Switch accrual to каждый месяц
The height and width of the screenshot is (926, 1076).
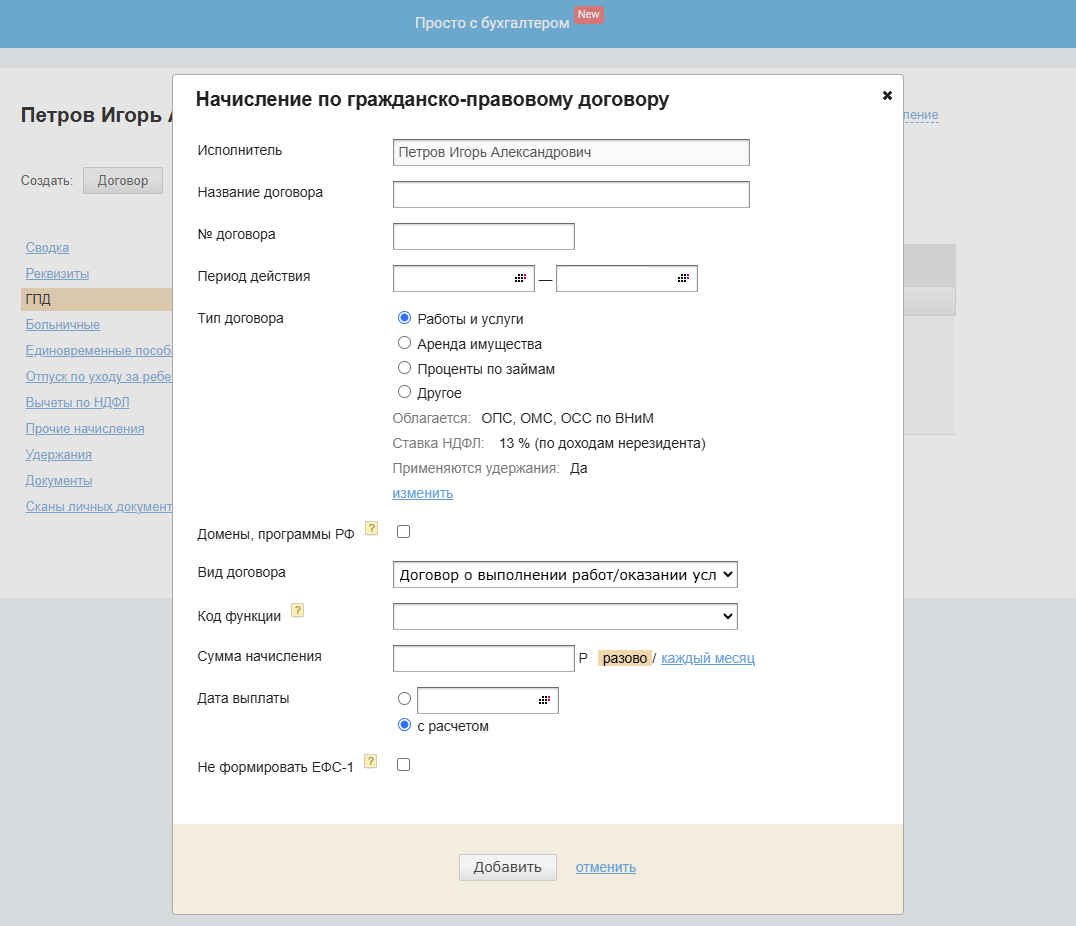click(x=707, y=658)
